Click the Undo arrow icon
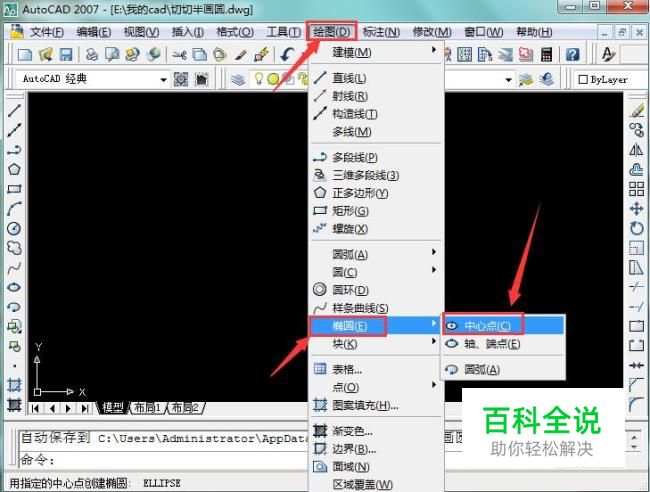Viewport: 650px width, 492px height. (287, 54)
